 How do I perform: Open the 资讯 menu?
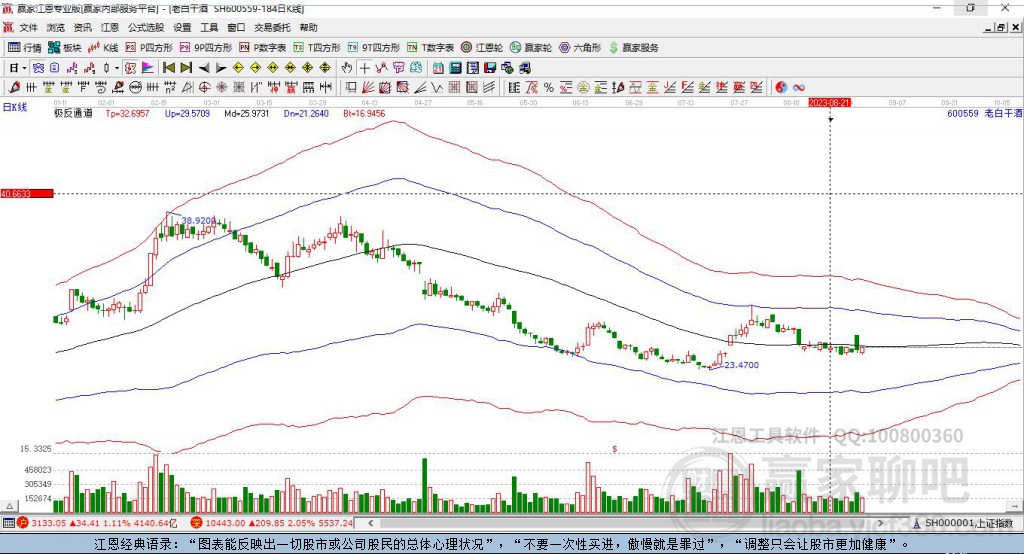tap(82, 27)
